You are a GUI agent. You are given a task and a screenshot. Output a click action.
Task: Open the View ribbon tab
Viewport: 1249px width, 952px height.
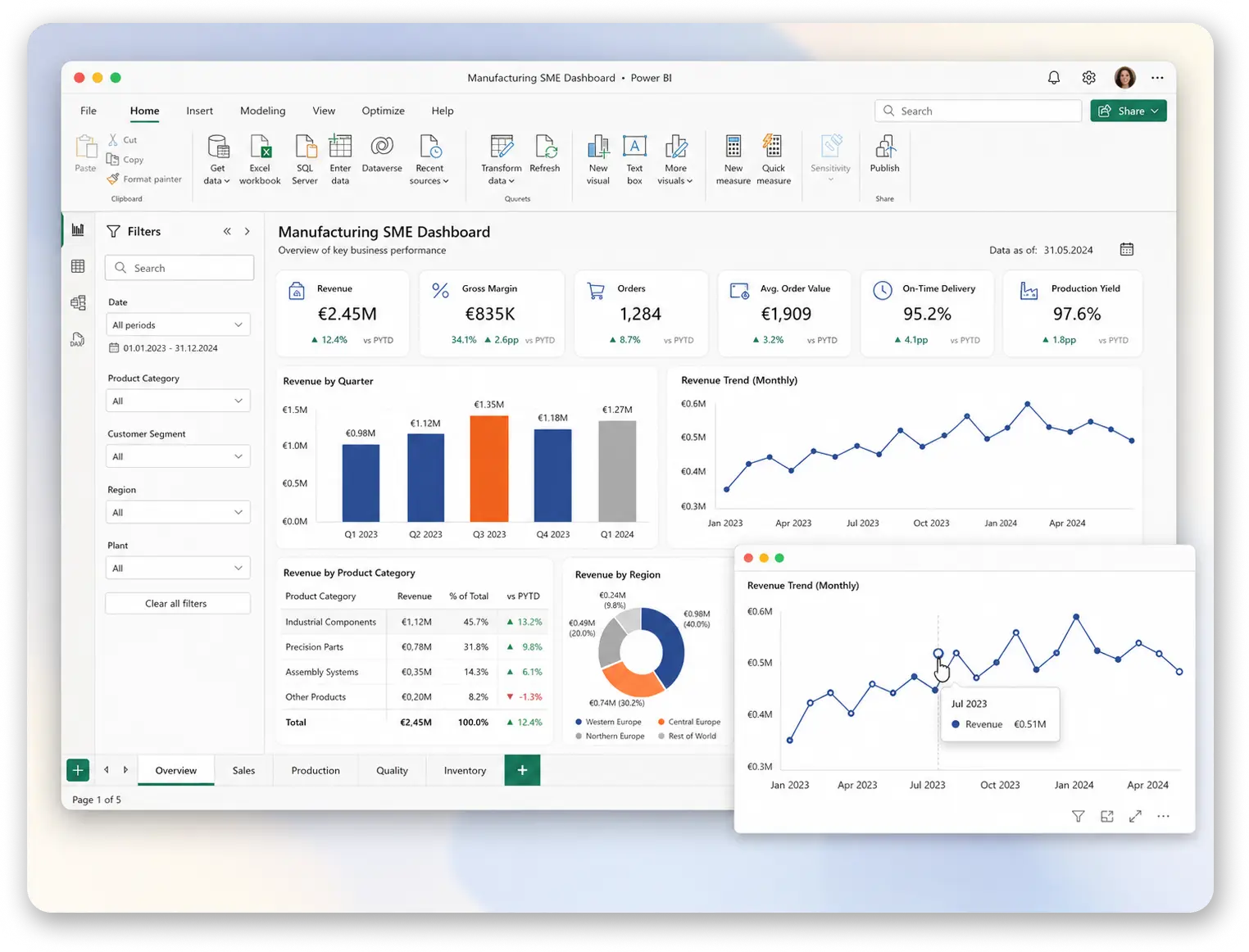click(324, 111)
